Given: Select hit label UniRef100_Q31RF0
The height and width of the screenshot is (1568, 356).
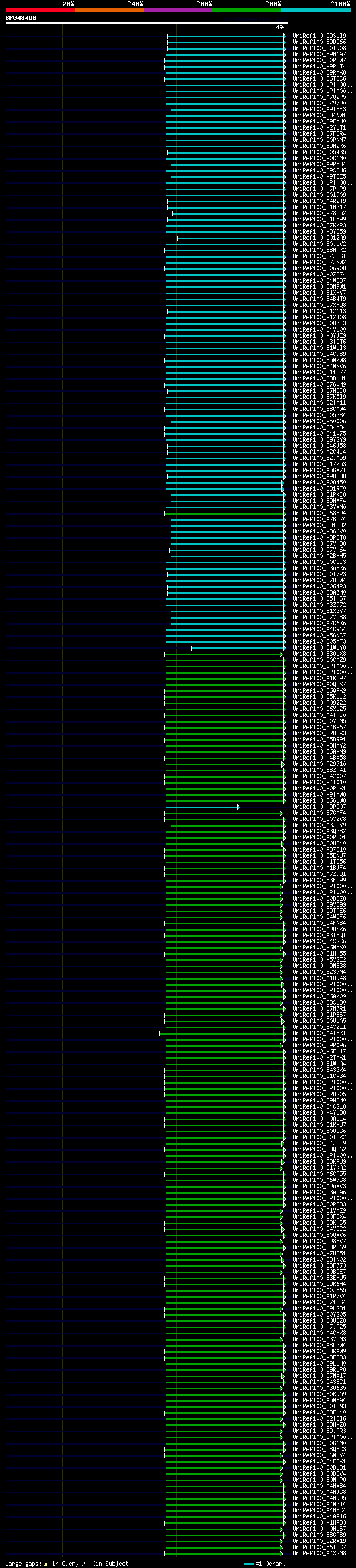Looking at the screenshot, I should [319, 489].
